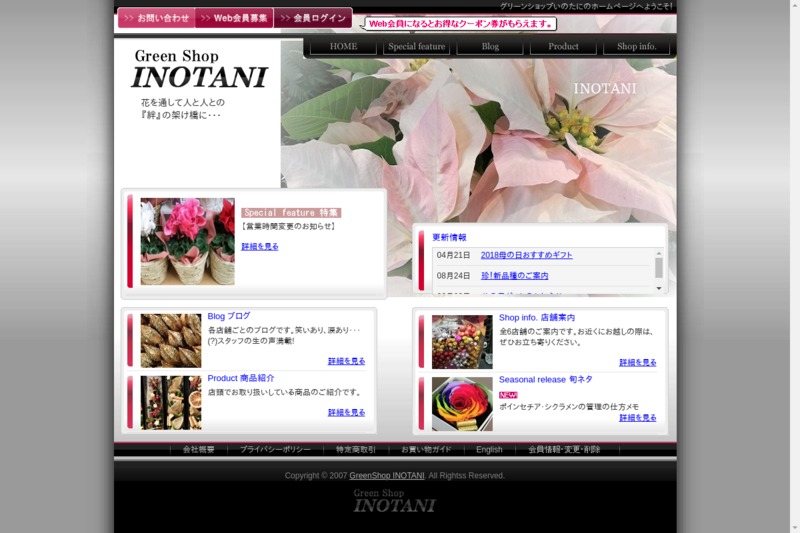The height and width of the screenshot is (533, 800).
Task: Click the Web会員 coupon speech bubble banner
Action: click(460, 24)
